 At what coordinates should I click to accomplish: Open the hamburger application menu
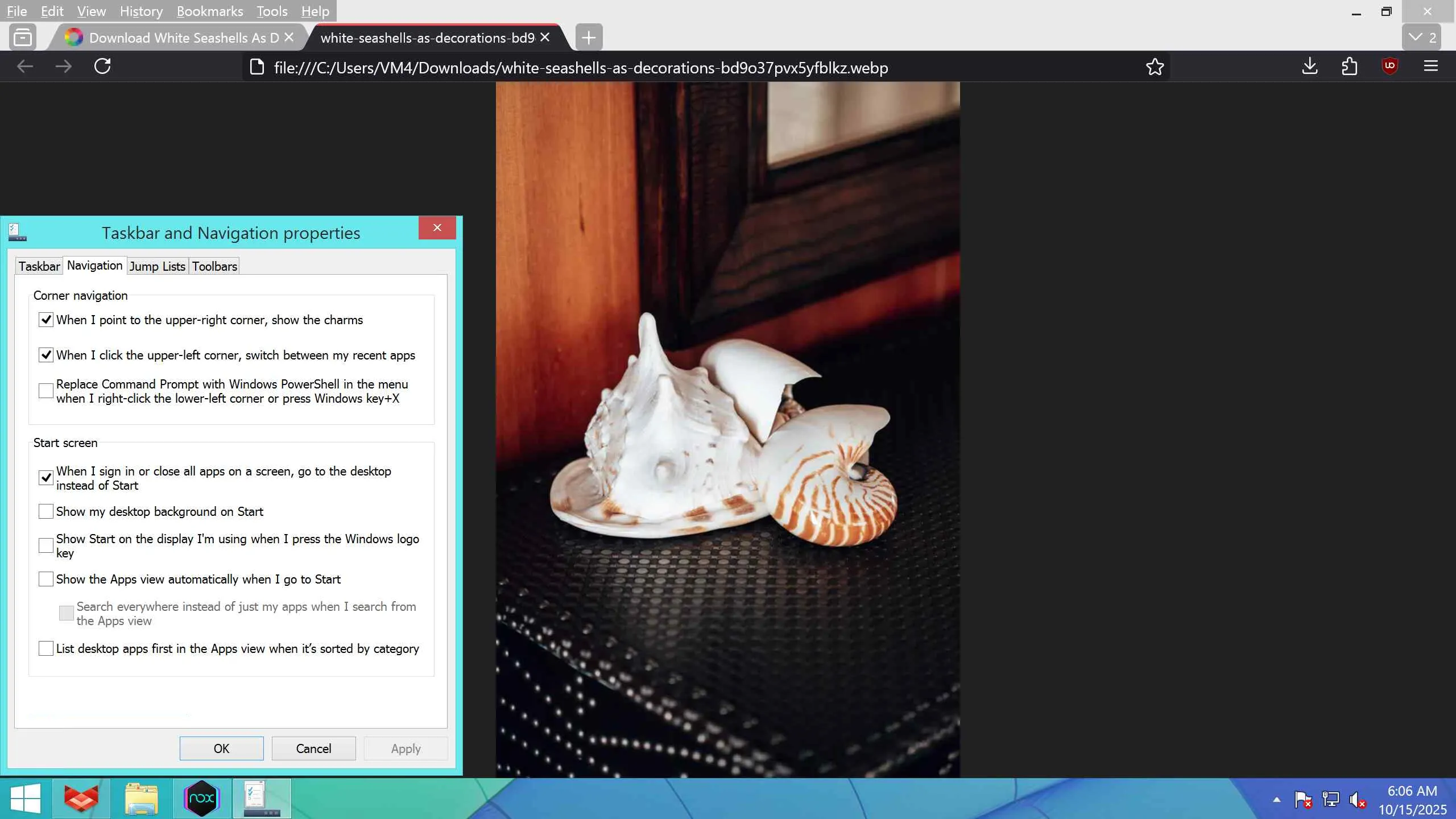(x=1430, y=67)
